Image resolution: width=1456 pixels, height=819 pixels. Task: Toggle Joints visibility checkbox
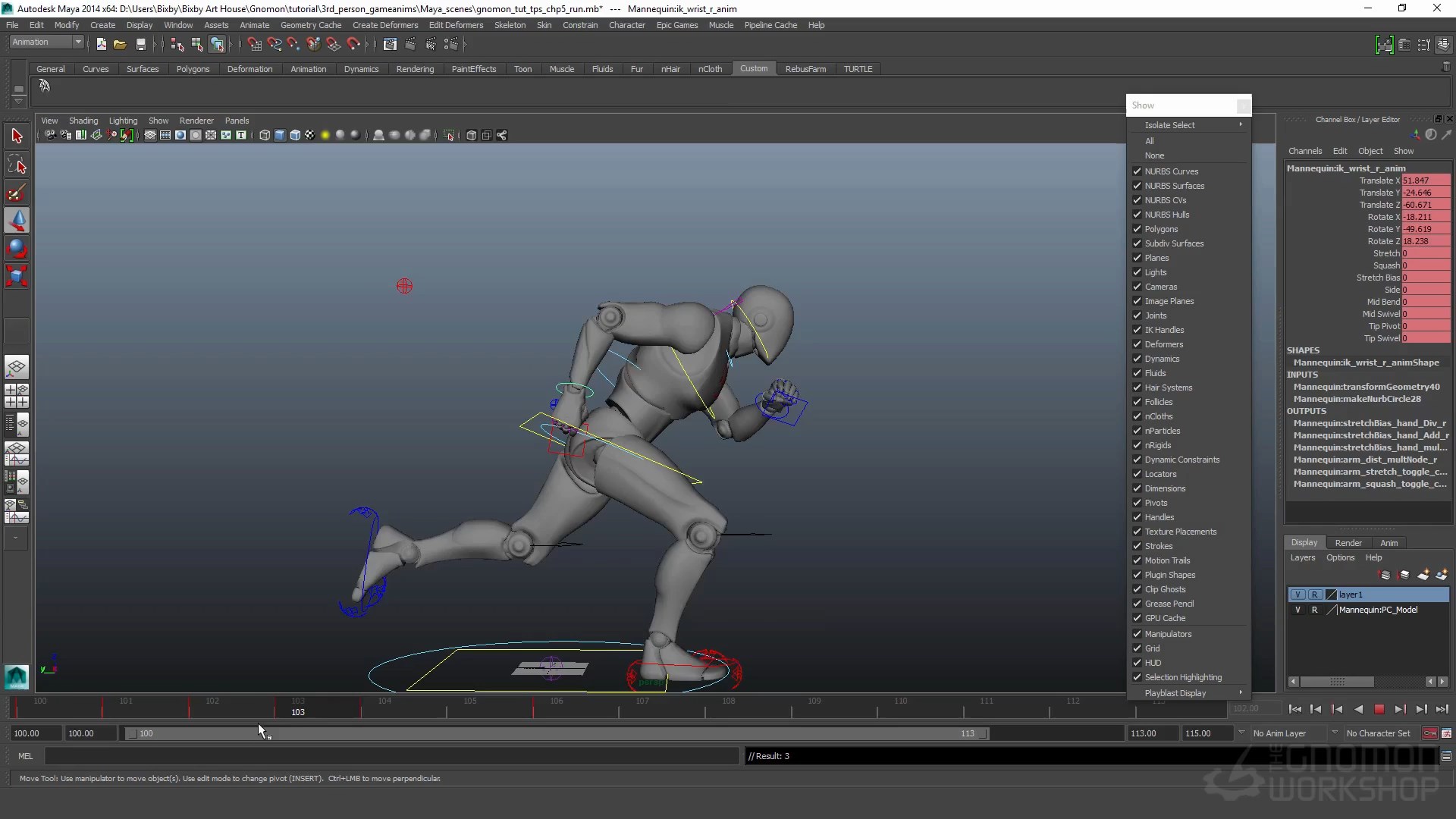pos(1137,315)
